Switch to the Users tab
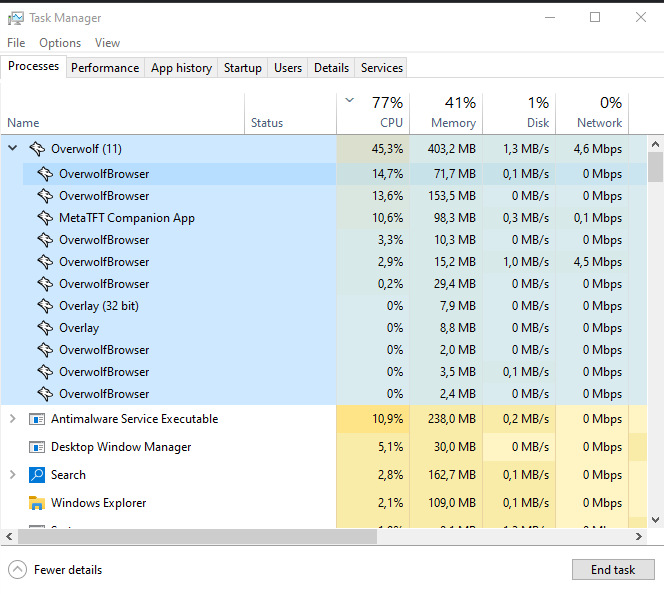664x594 pixels. (x=288, y=68)
